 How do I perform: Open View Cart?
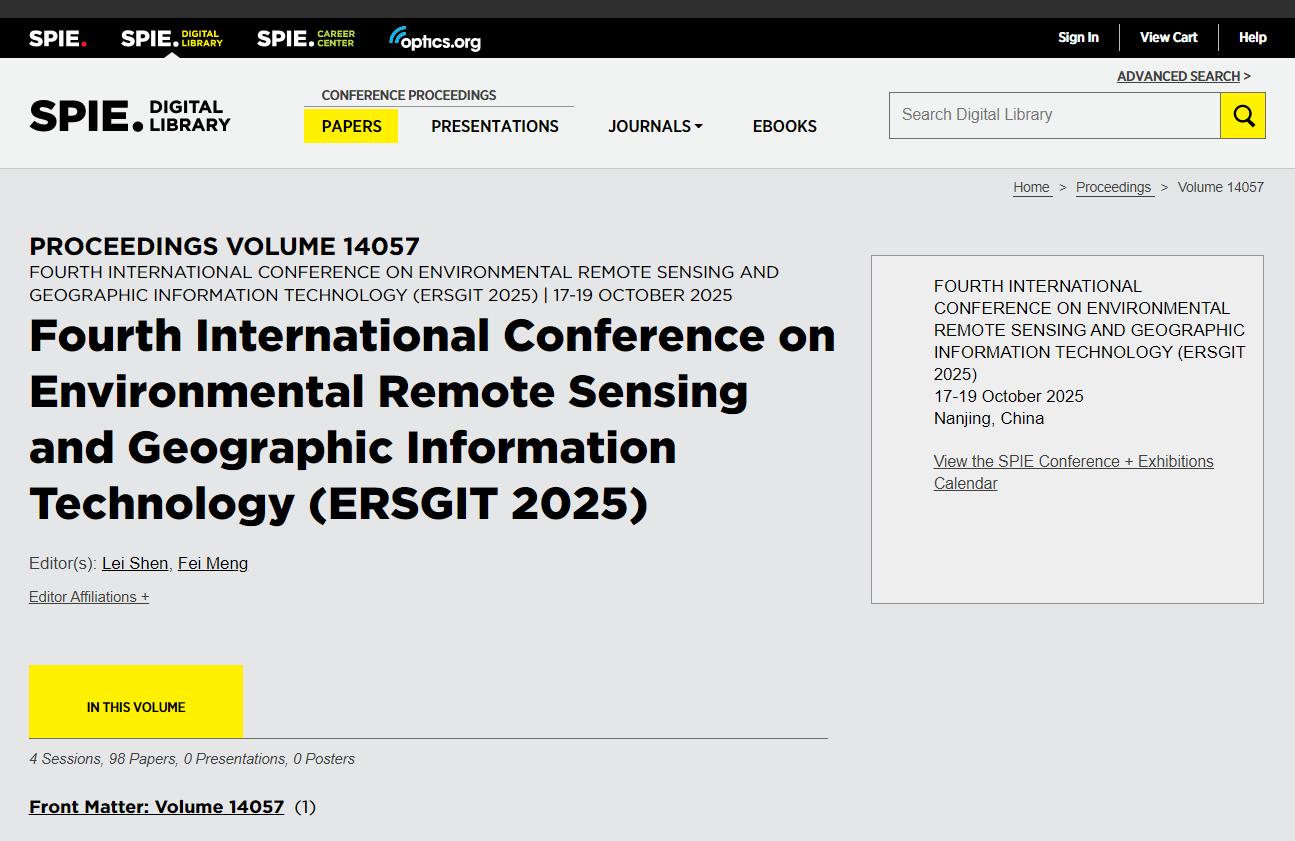click(x=1168, y=38)
